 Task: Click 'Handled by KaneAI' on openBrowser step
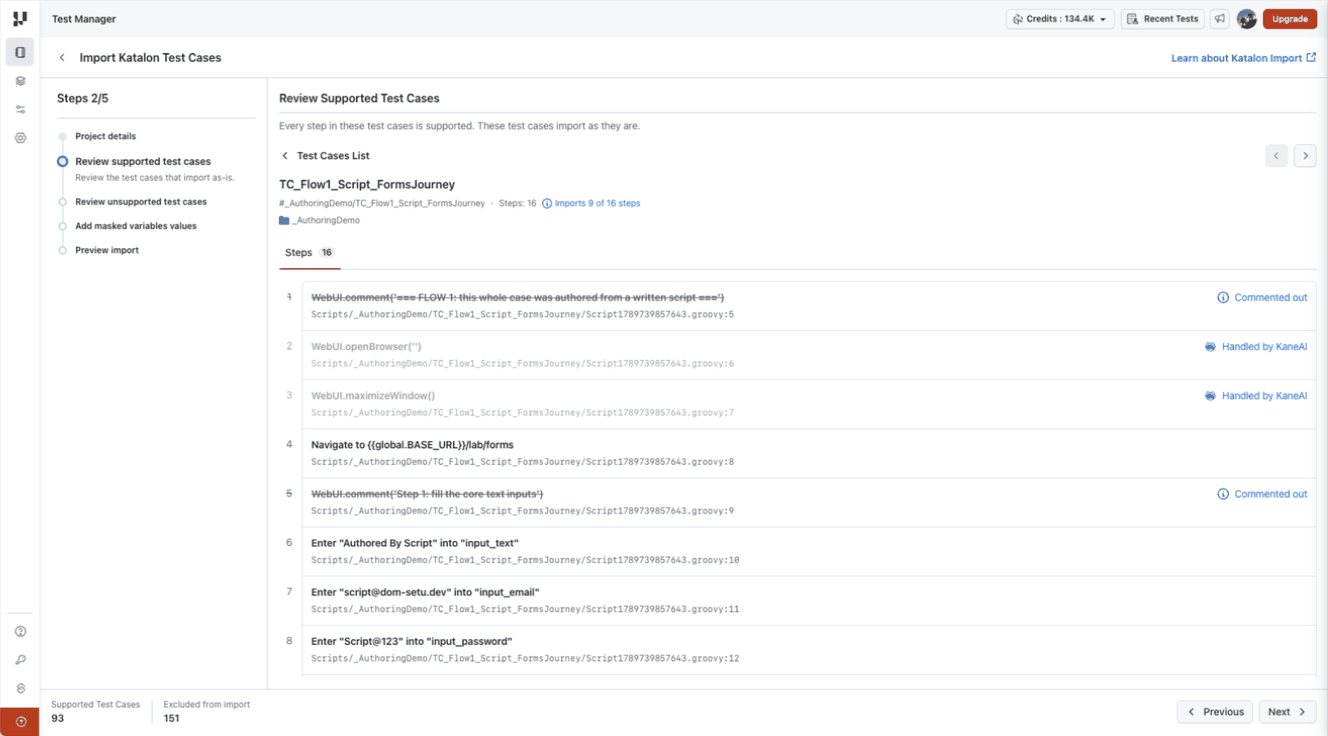click(x=1264, y=347)
